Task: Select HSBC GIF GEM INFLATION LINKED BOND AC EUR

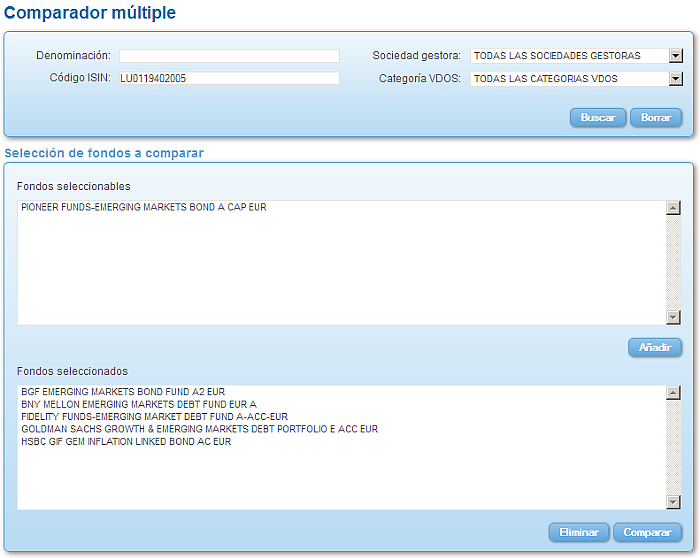Action: tap(126, 441)
